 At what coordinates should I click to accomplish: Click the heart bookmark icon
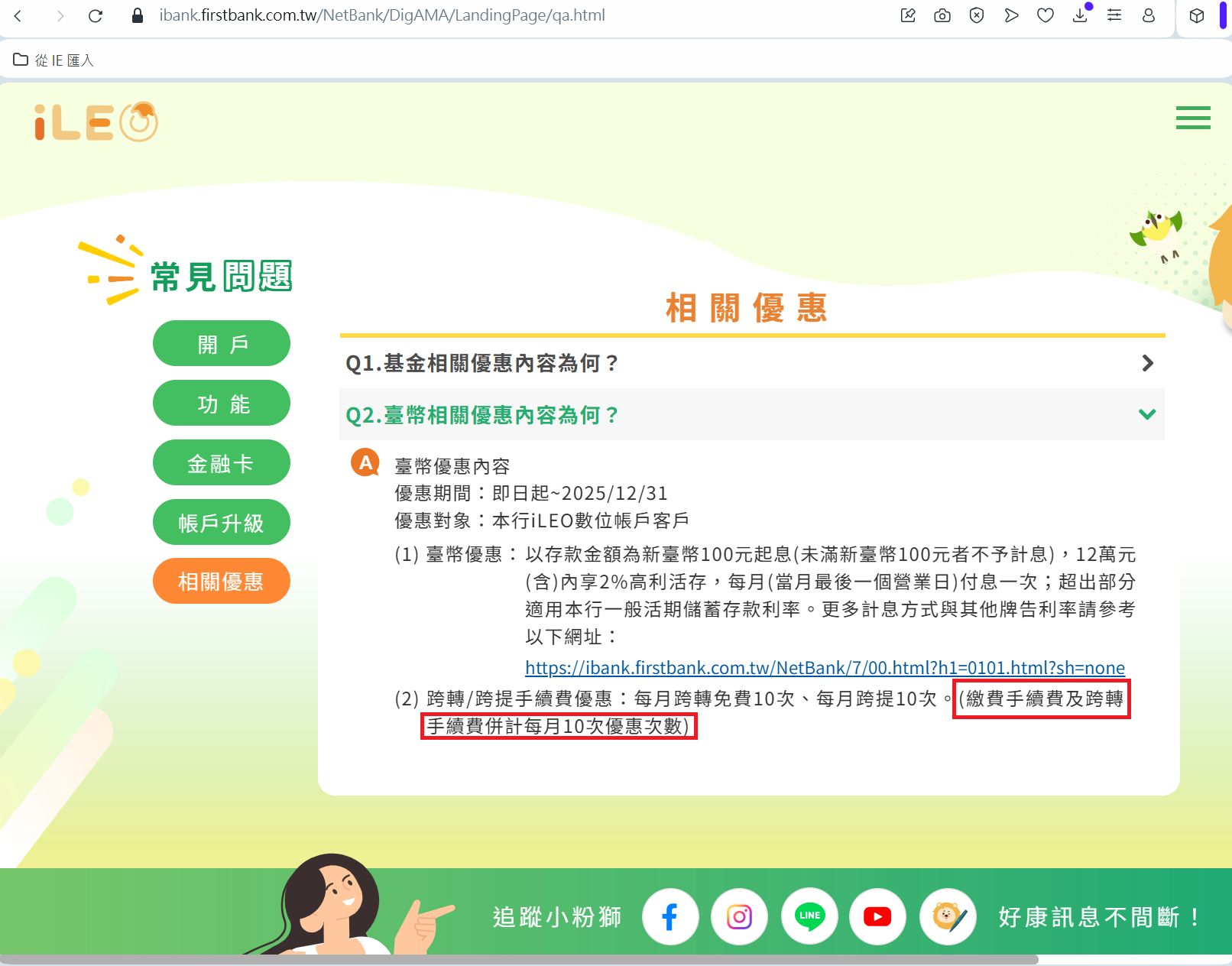click(x=1046, y=15)
